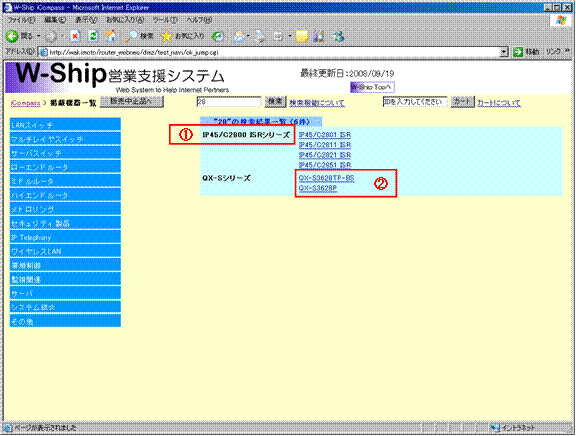Click the Research icon in toolbar
The image size is (576, 436).
click(319, 36)
